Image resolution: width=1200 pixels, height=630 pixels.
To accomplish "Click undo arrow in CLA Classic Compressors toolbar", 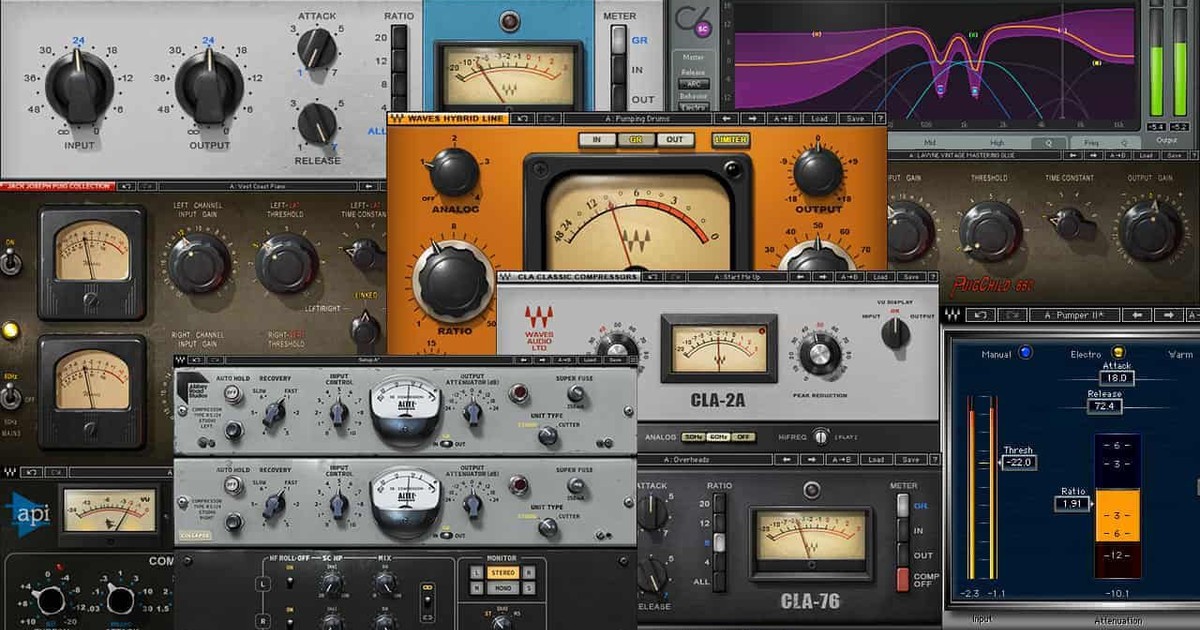I will (652, 277).
